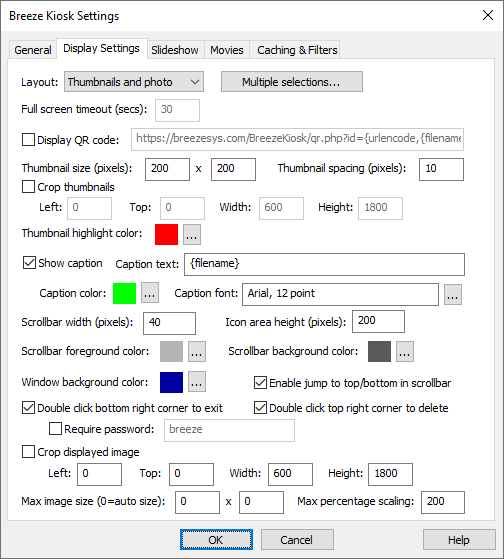
Task: Edit the Scrollbar width field
Action: click(169, 323)
